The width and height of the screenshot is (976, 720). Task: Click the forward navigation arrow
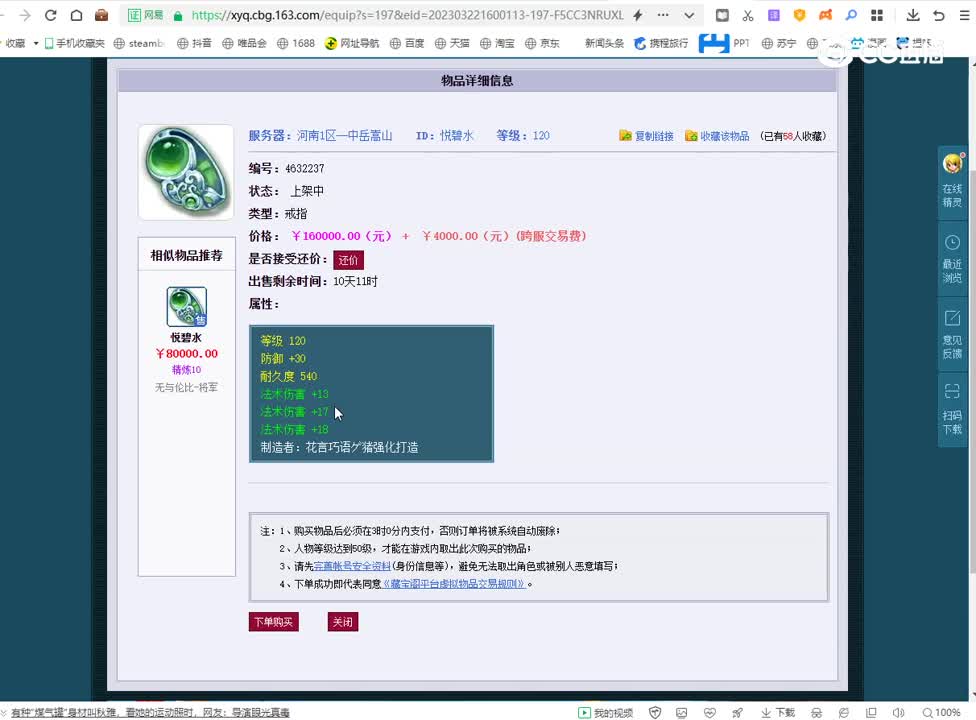click(24, 15)
